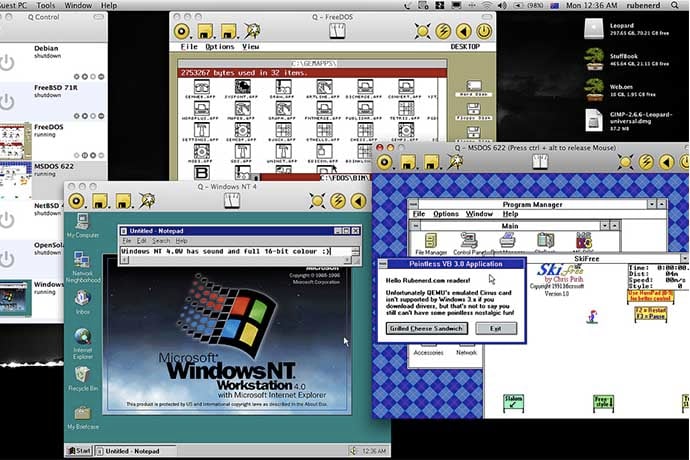Open Program Manager Options menu
690x460 pixels.
(446, 214)
